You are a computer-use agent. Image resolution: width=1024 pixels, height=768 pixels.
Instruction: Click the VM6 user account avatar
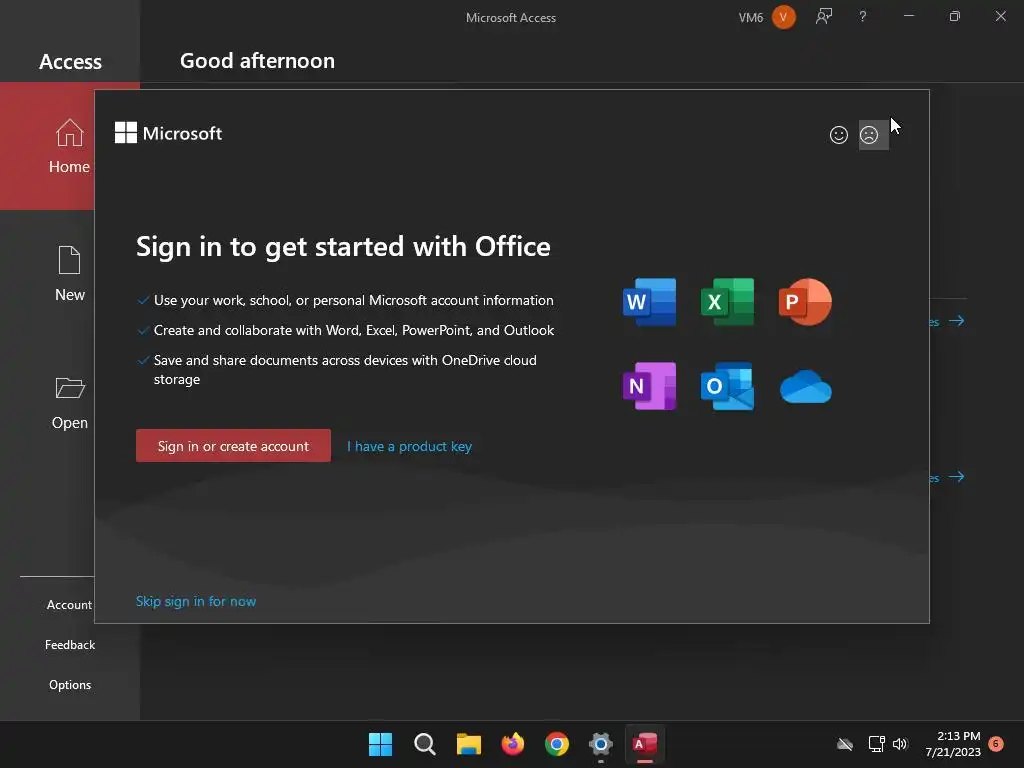784,17
